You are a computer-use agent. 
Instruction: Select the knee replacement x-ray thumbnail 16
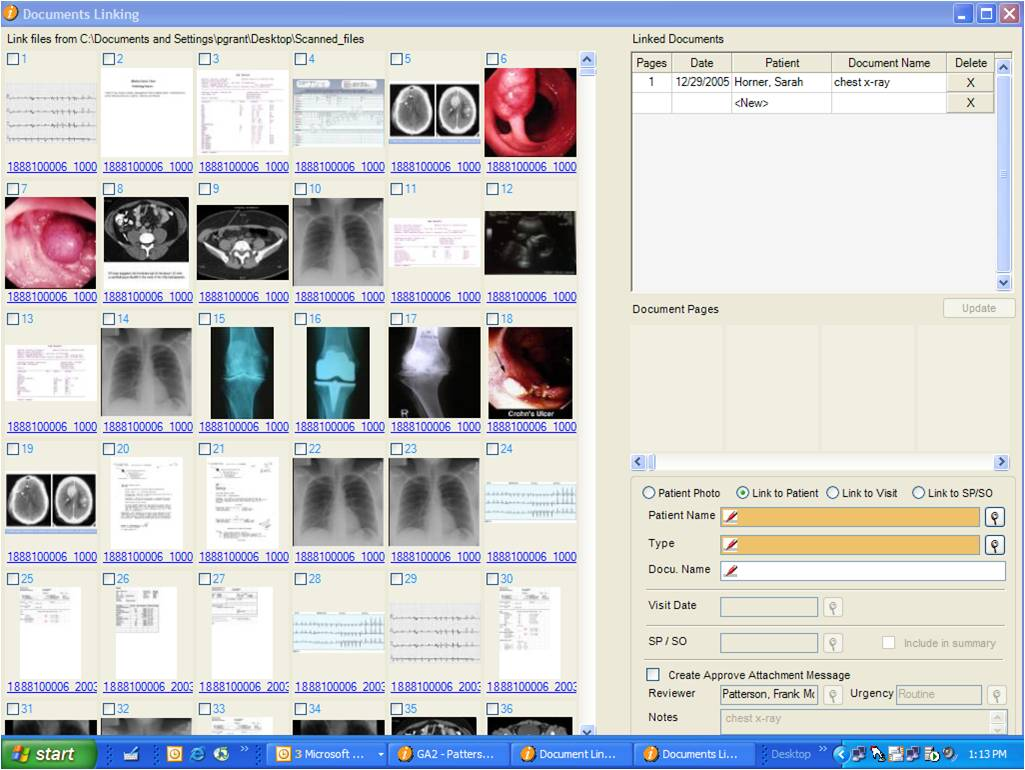[x=338, y=373]
